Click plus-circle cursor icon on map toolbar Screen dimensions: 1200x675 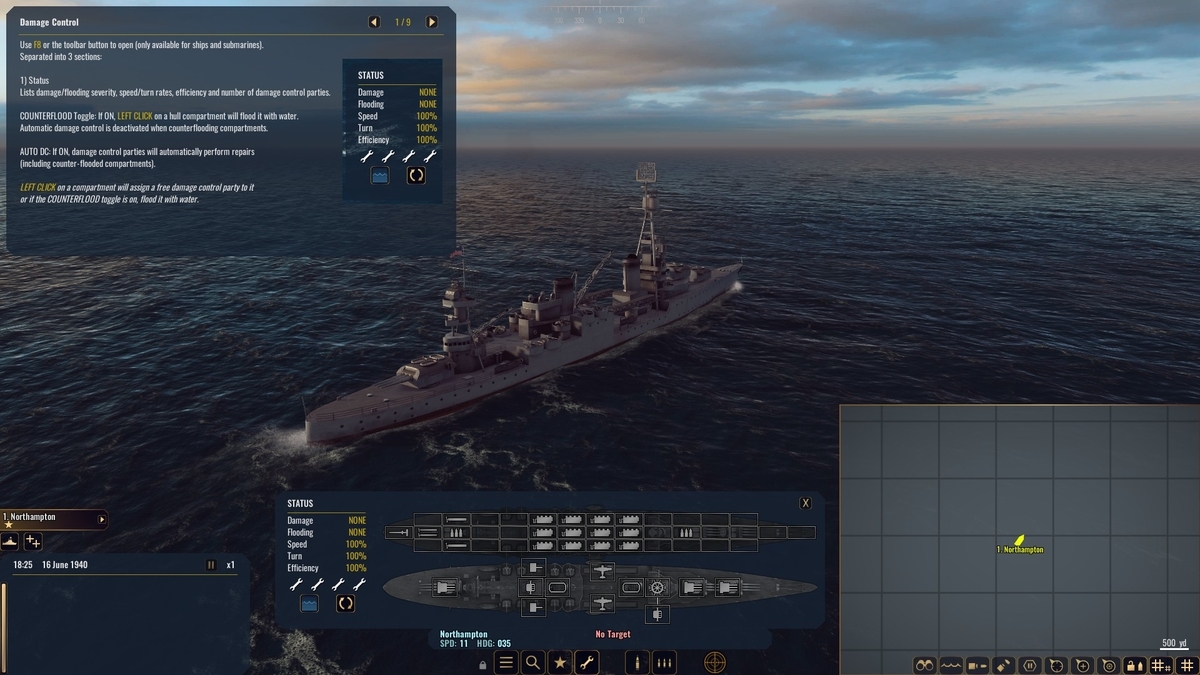[x=1082, y=665]
